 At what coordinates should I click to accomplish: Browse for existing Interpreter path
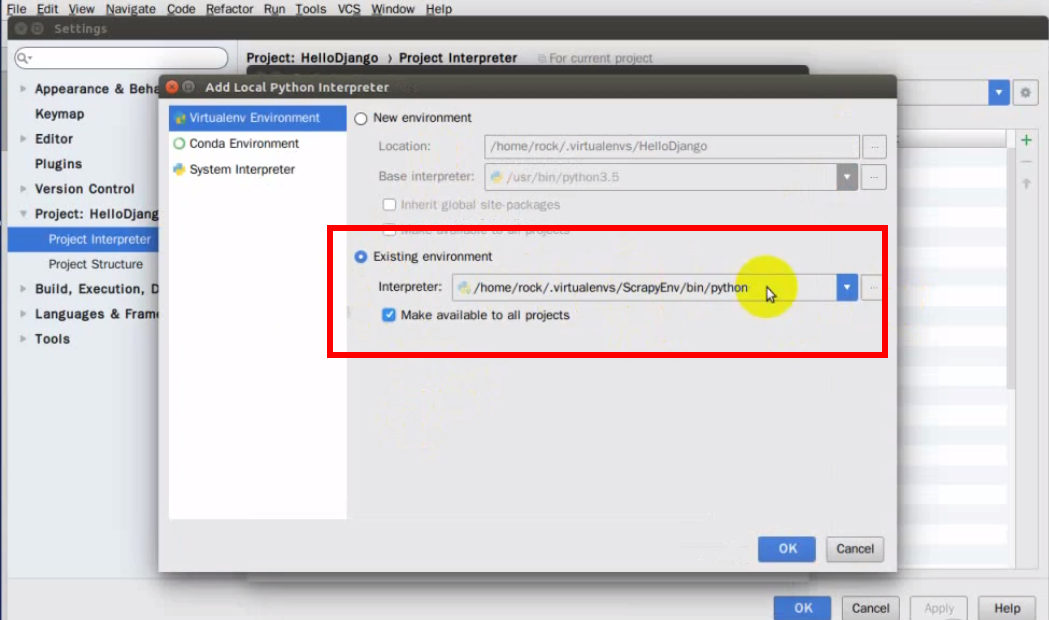click(x=873, y=288)
